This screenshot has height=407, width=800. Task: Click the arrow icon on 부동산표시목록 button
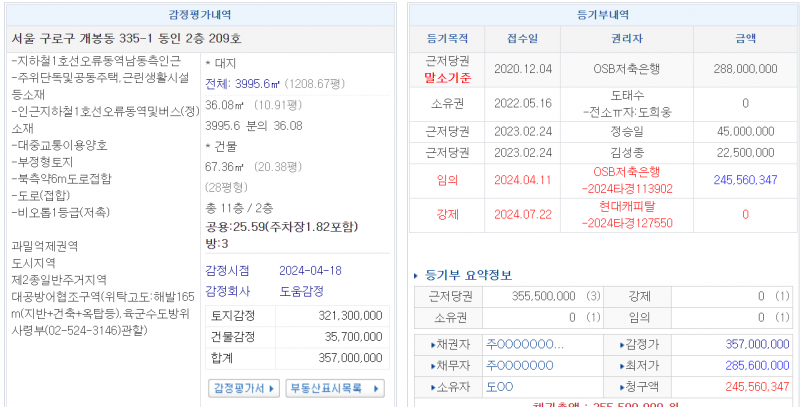(377, 387)
